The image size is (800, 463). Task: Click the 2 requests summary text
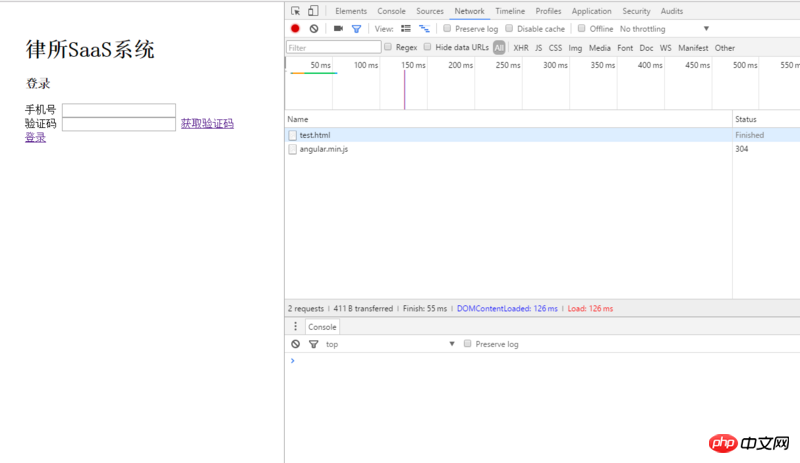click(x=306, y=308)
